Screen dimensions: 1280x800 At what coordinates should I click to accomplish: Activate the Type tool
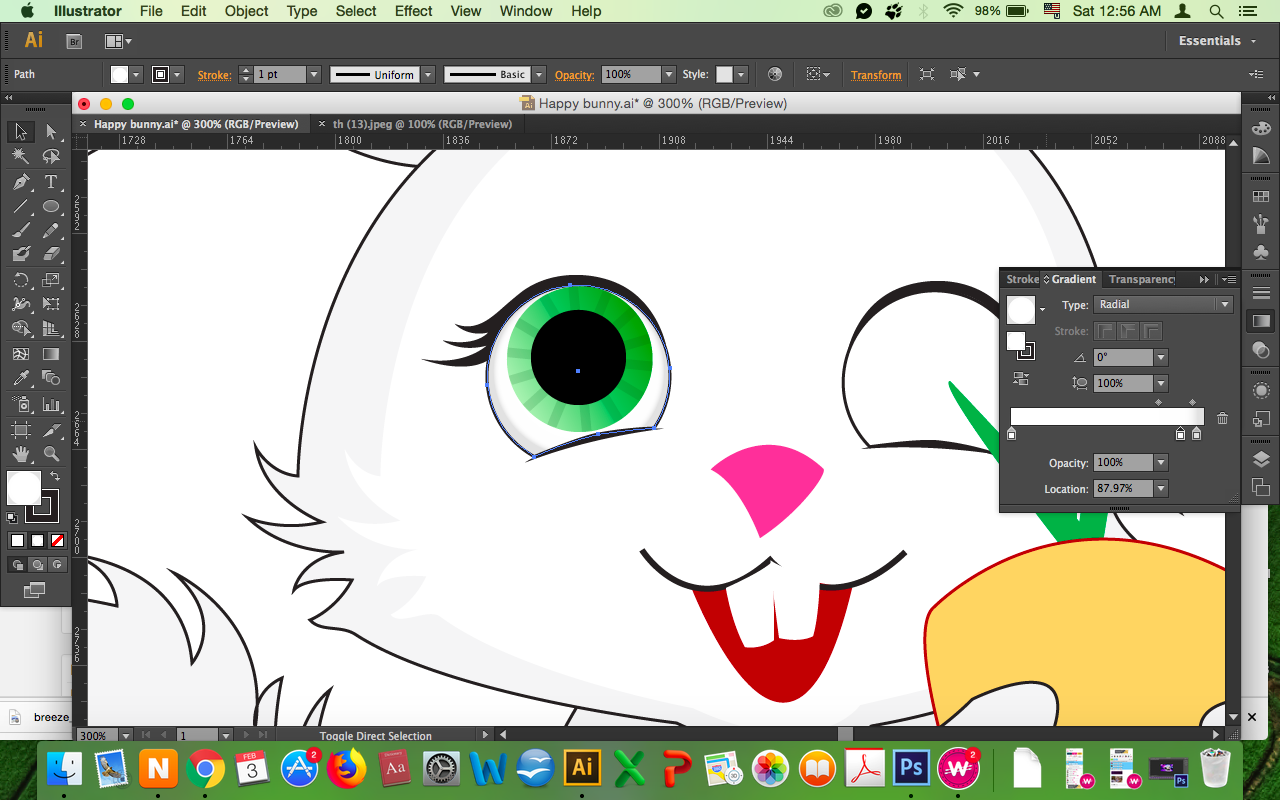click(x=51, y=182)
